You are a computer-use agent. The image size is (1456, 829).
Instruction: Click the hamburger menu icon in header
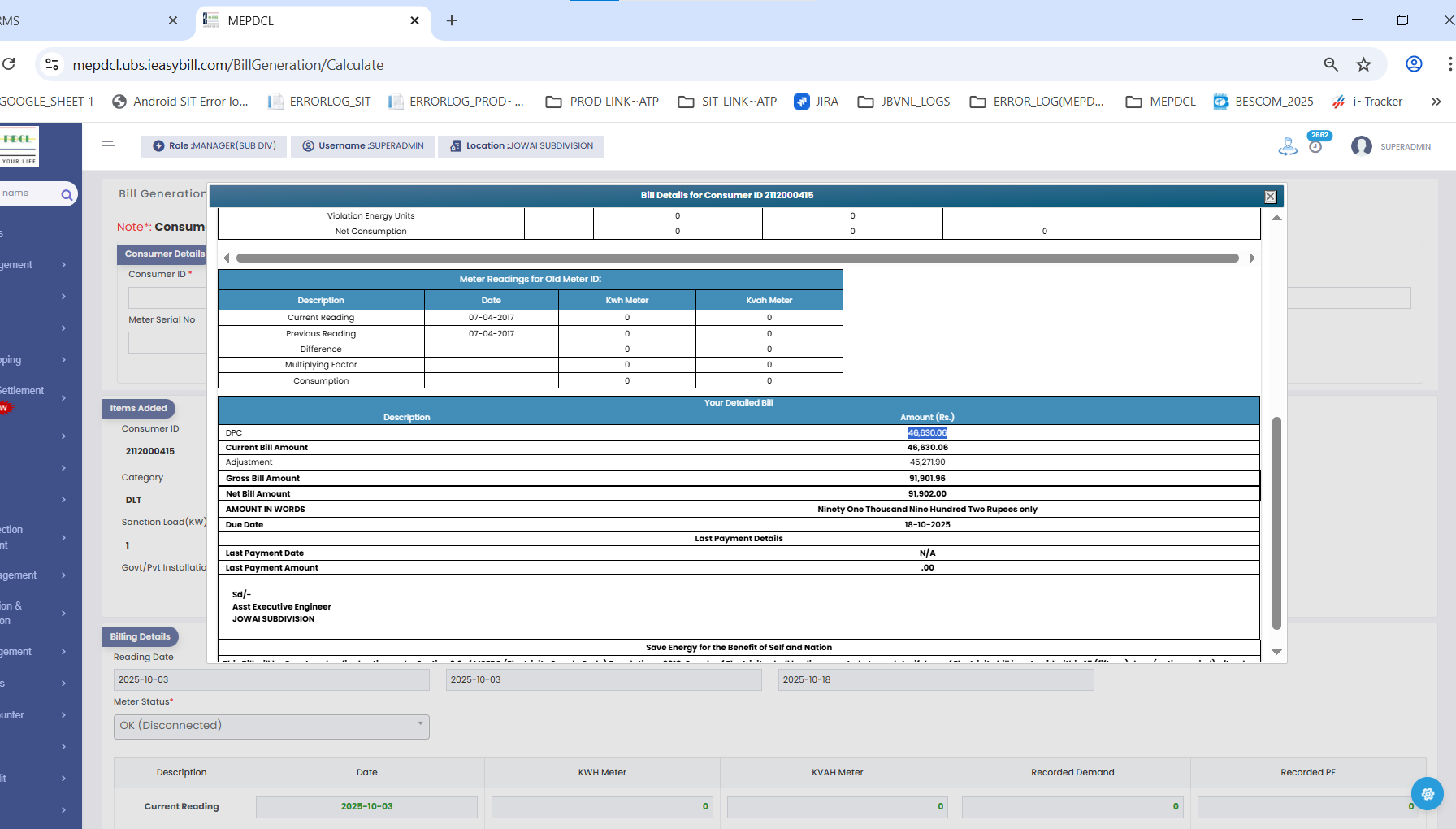pyautogui.click(x=108, y=146)
